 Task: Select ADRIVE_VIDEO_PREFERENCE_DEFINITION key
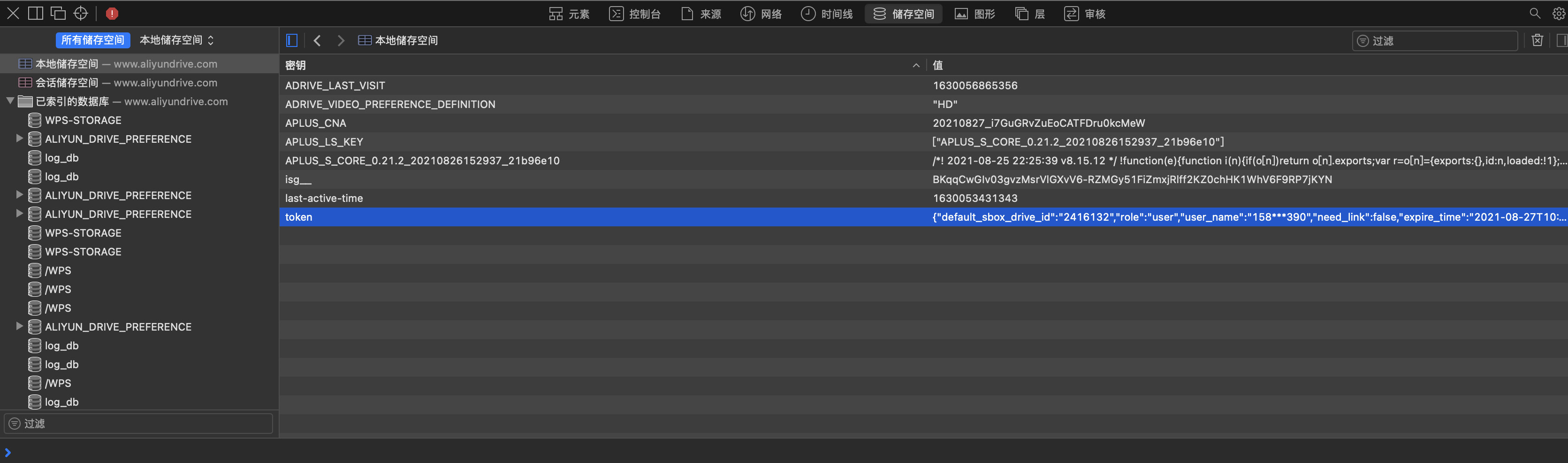pyautogui.click(x=390, y=105)
